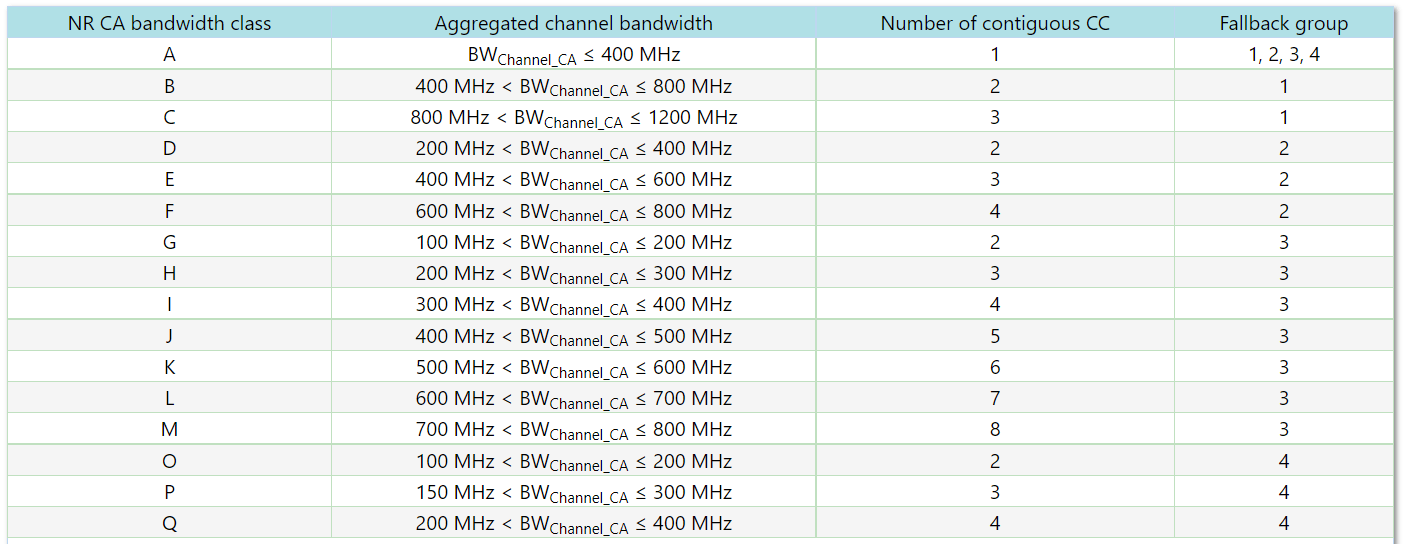Click contiguous CC count 7 cell
The image size is (1407, 544).
(995, 399)
